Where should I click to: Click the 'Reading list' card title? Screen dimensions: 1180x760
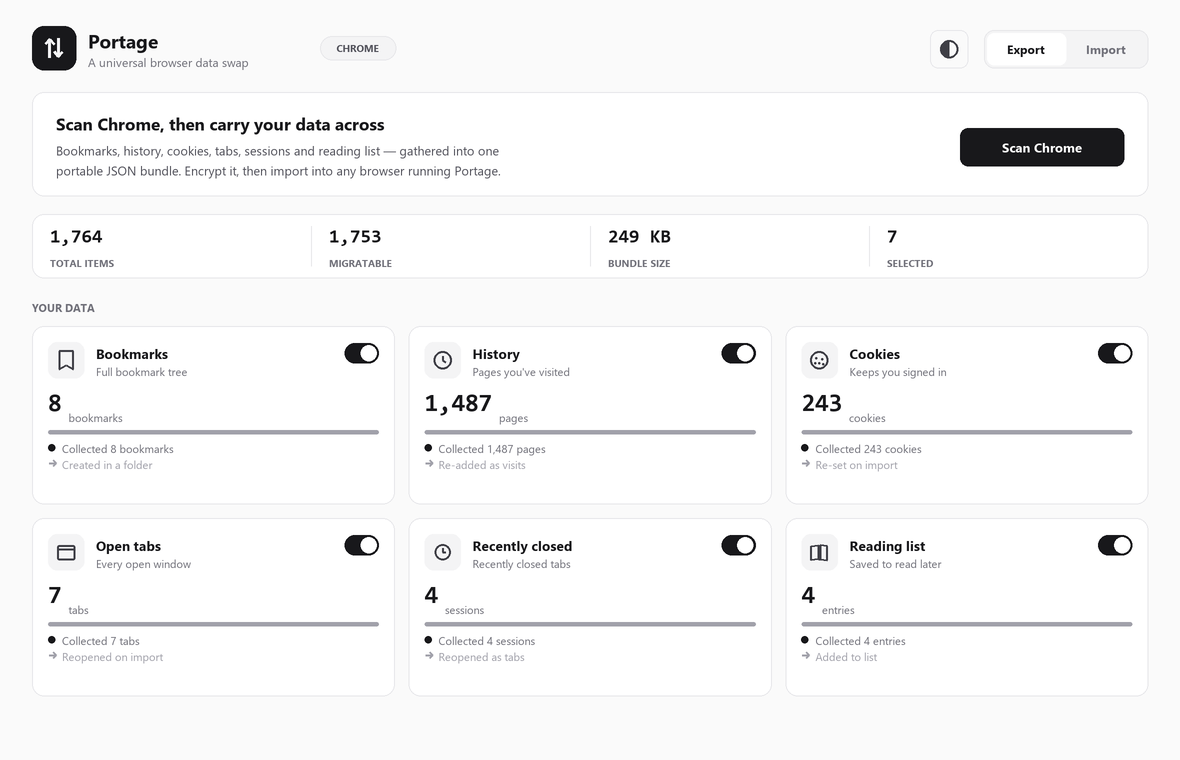pos(887,546)
